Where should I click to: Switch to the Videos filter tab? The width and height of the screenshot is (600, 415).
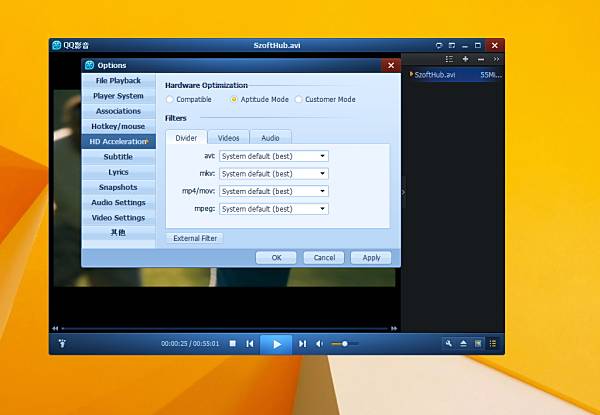(228, 138)
